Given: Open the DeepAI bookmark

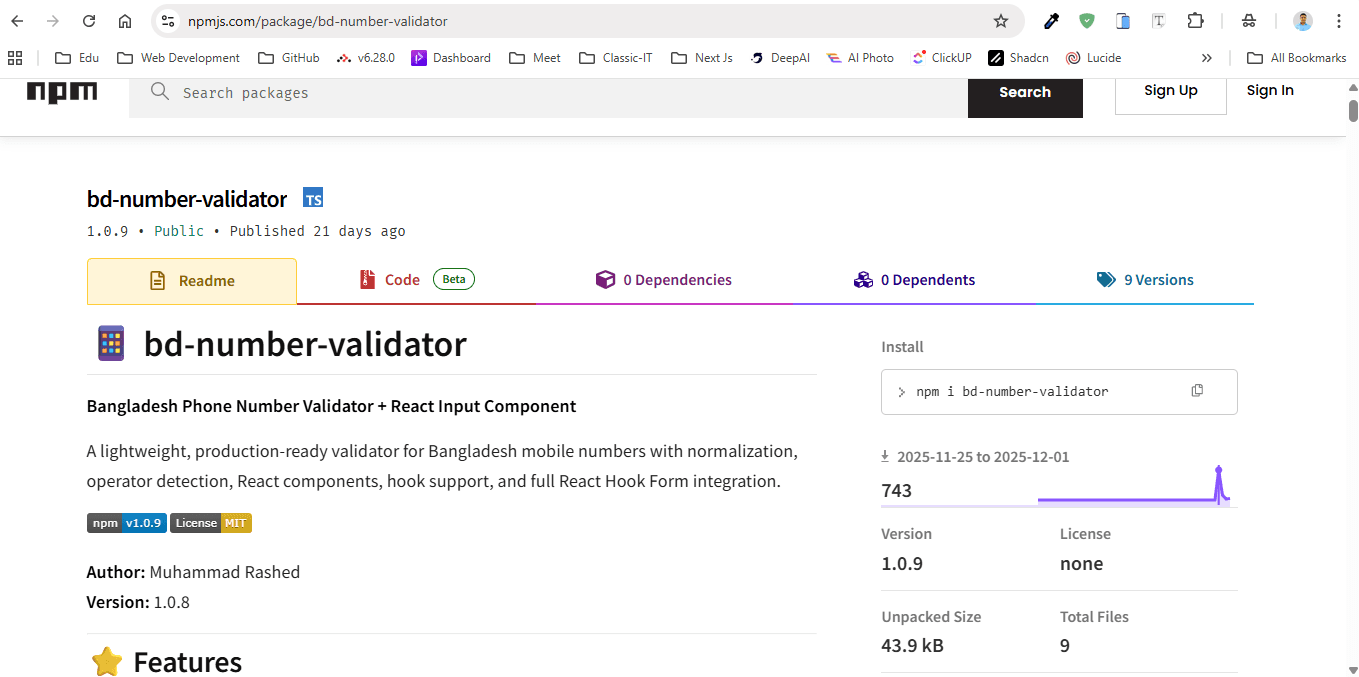Looking at the screenshot, I should (780, 58).
